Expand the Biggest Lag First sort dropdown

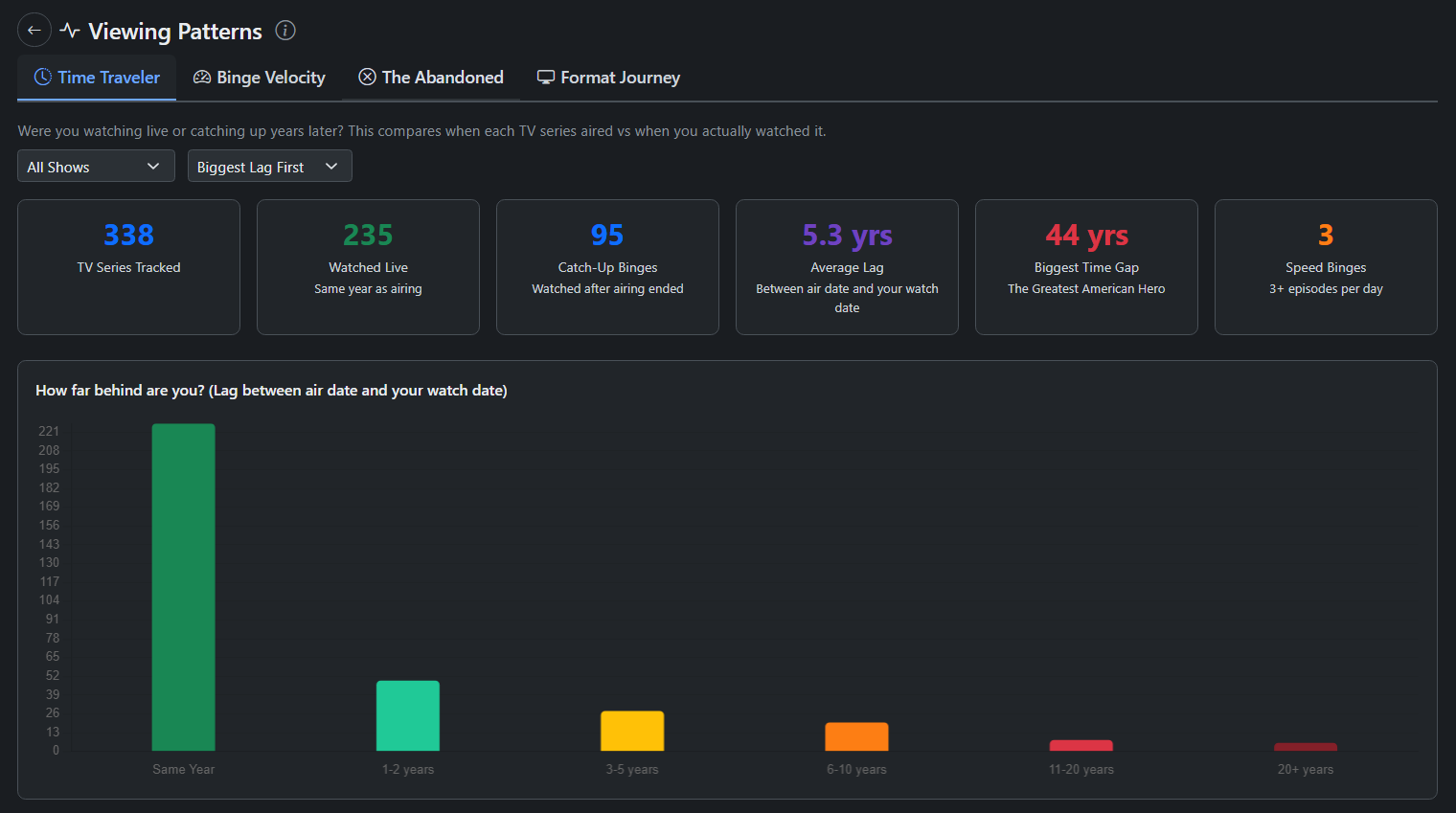pos(269,167)
